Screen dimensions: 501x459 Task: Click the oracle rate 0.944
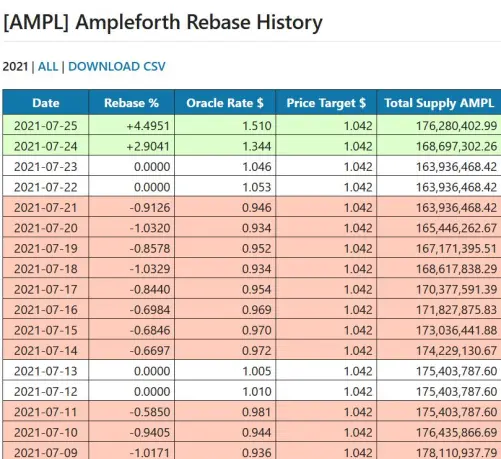(257, 433)
